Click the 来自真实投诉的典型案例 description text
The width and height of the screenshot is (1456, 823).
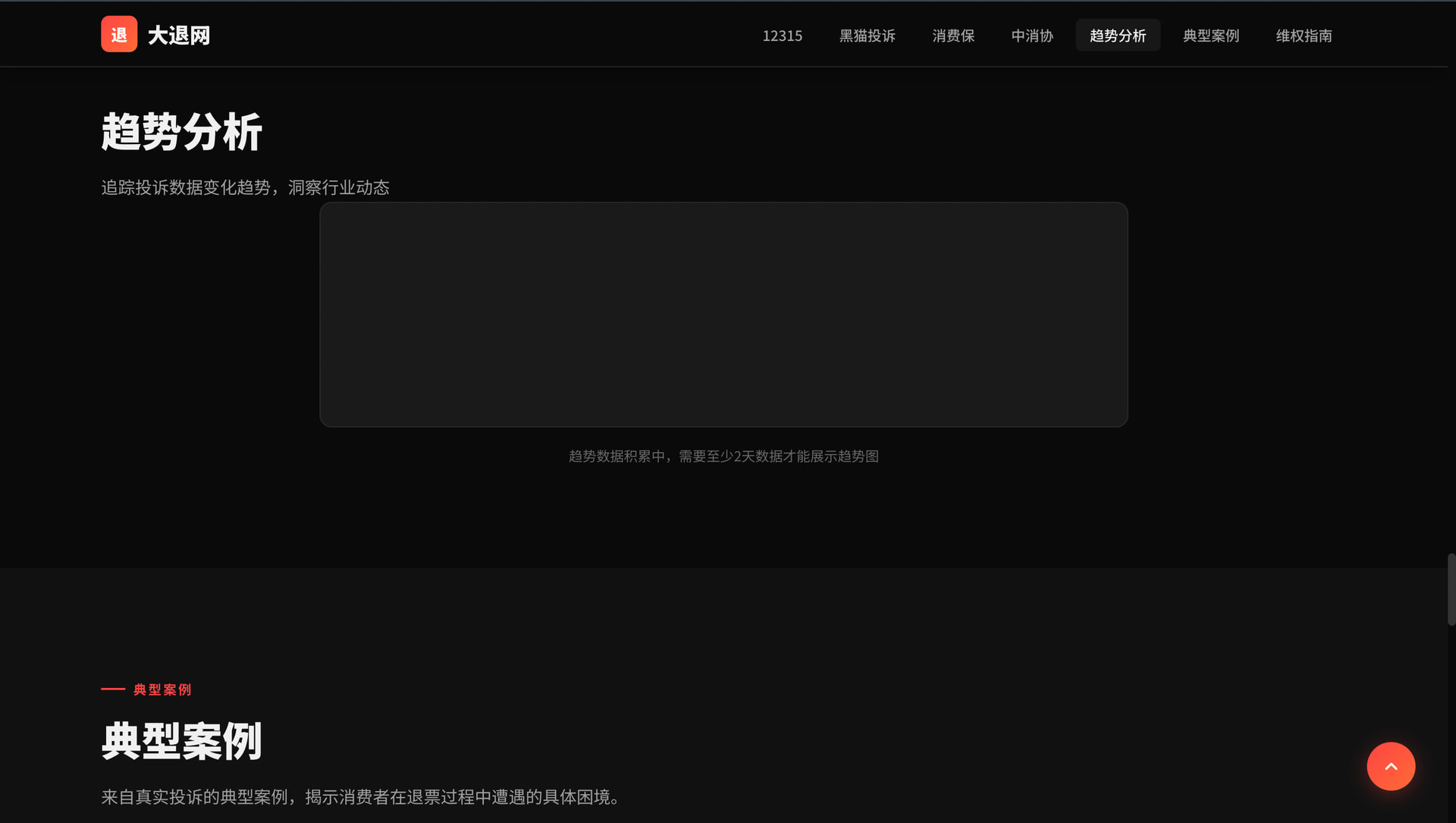click(x=361, y=797)
